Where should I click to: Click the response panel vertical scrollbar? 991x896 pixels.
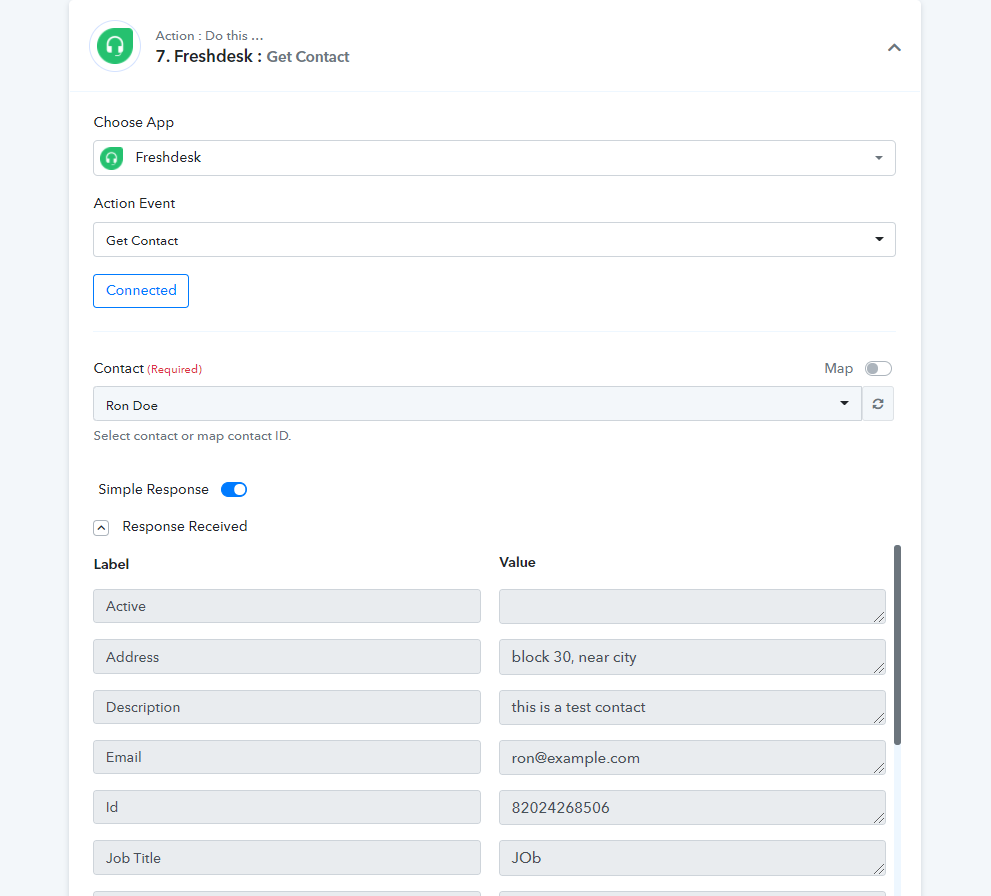tap(897, 645)
